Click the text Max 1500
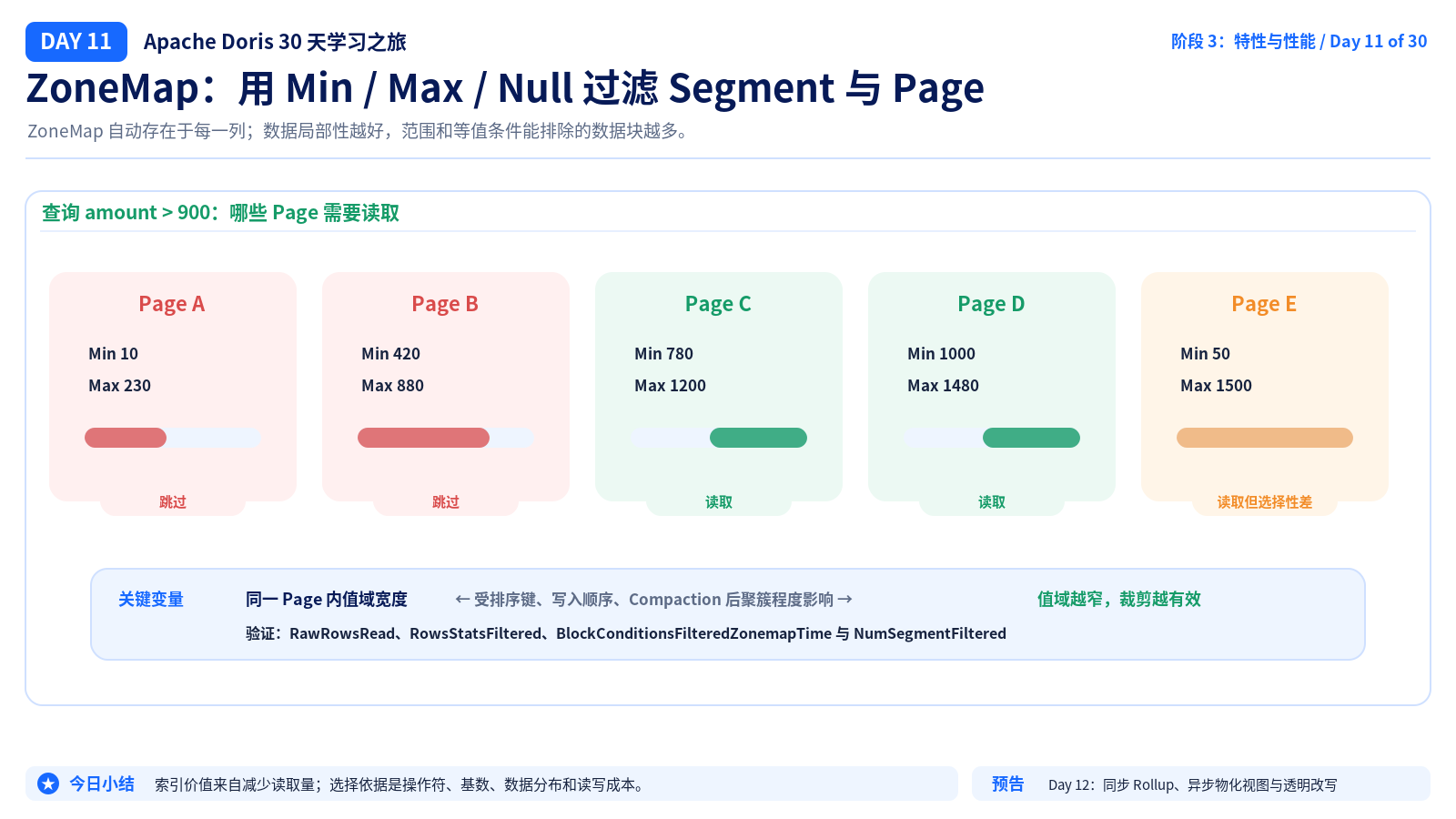This screenshot has width=1456, height=819. tap(1217, 386)
